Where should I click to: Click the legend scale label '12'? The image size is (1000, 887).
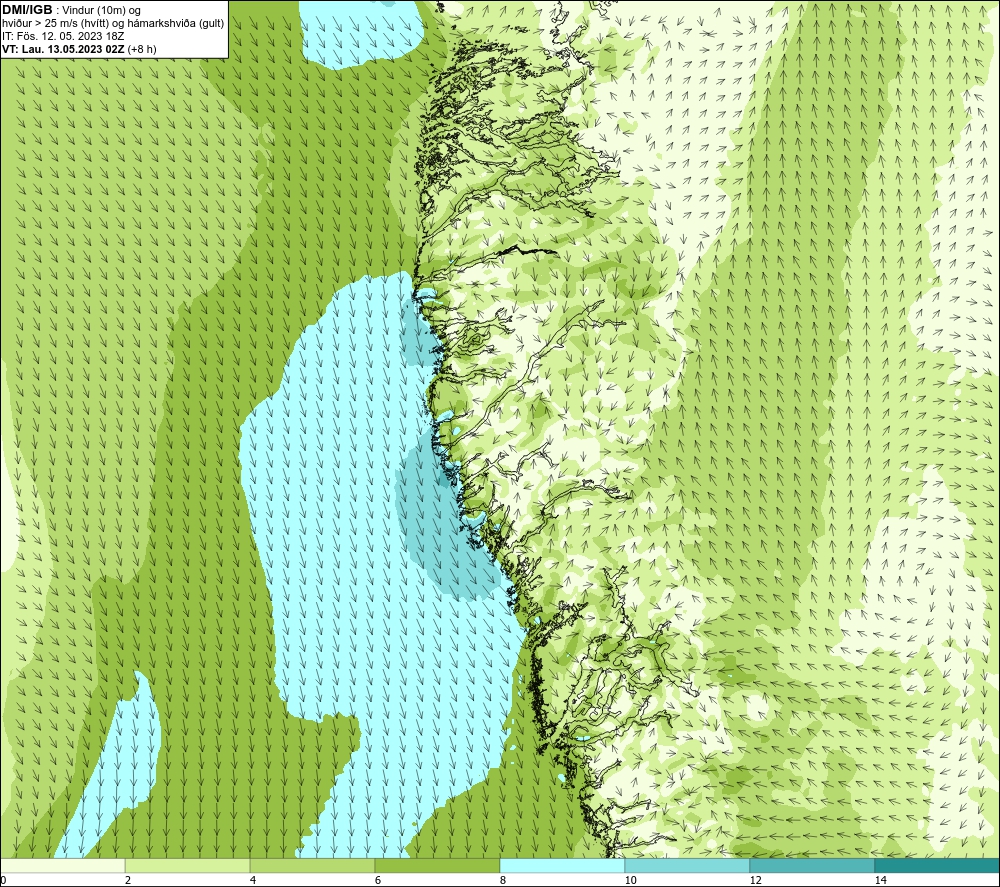point(755,880)
